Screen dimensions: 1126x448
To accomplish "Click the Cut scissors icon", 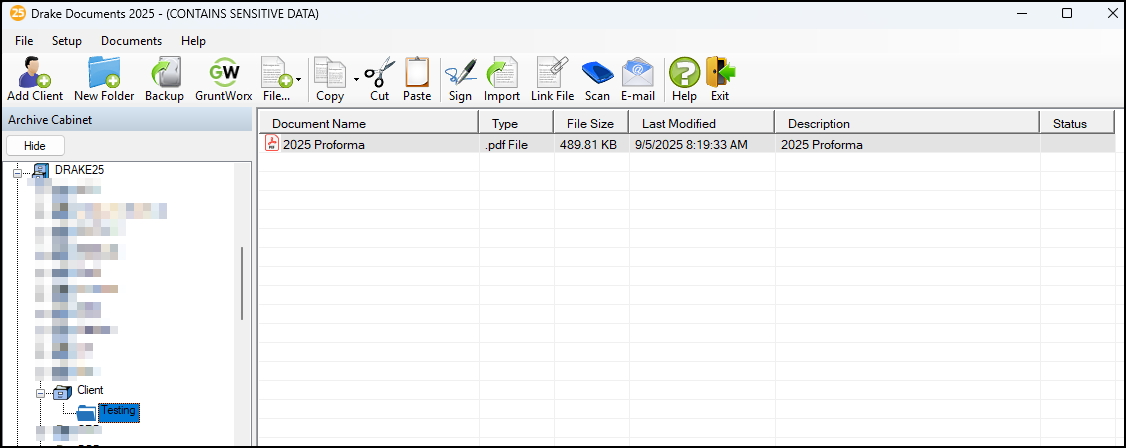I will [x=379, y=79].
